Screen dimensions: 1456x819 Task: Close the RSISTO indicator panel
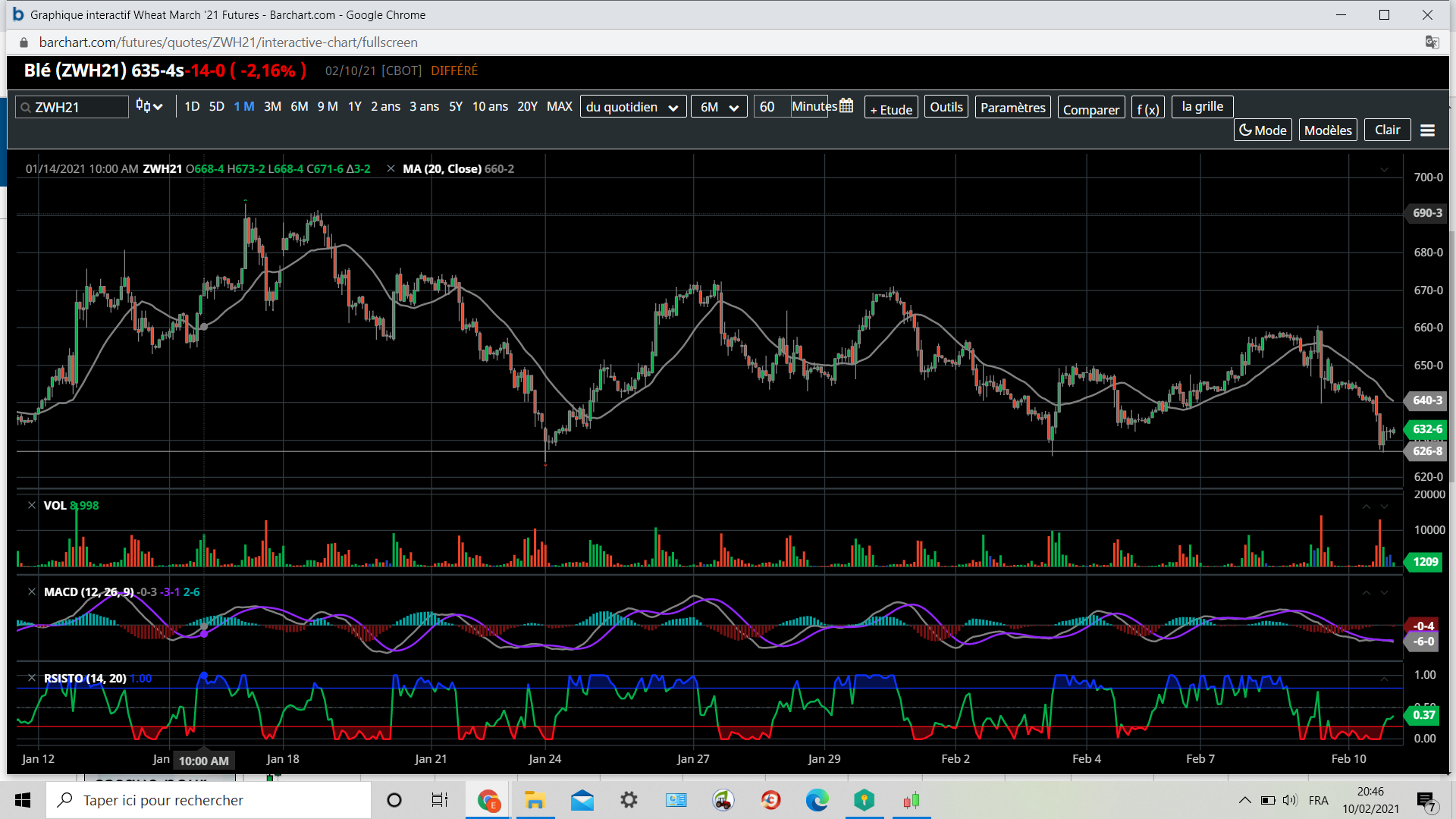point(32,678)
